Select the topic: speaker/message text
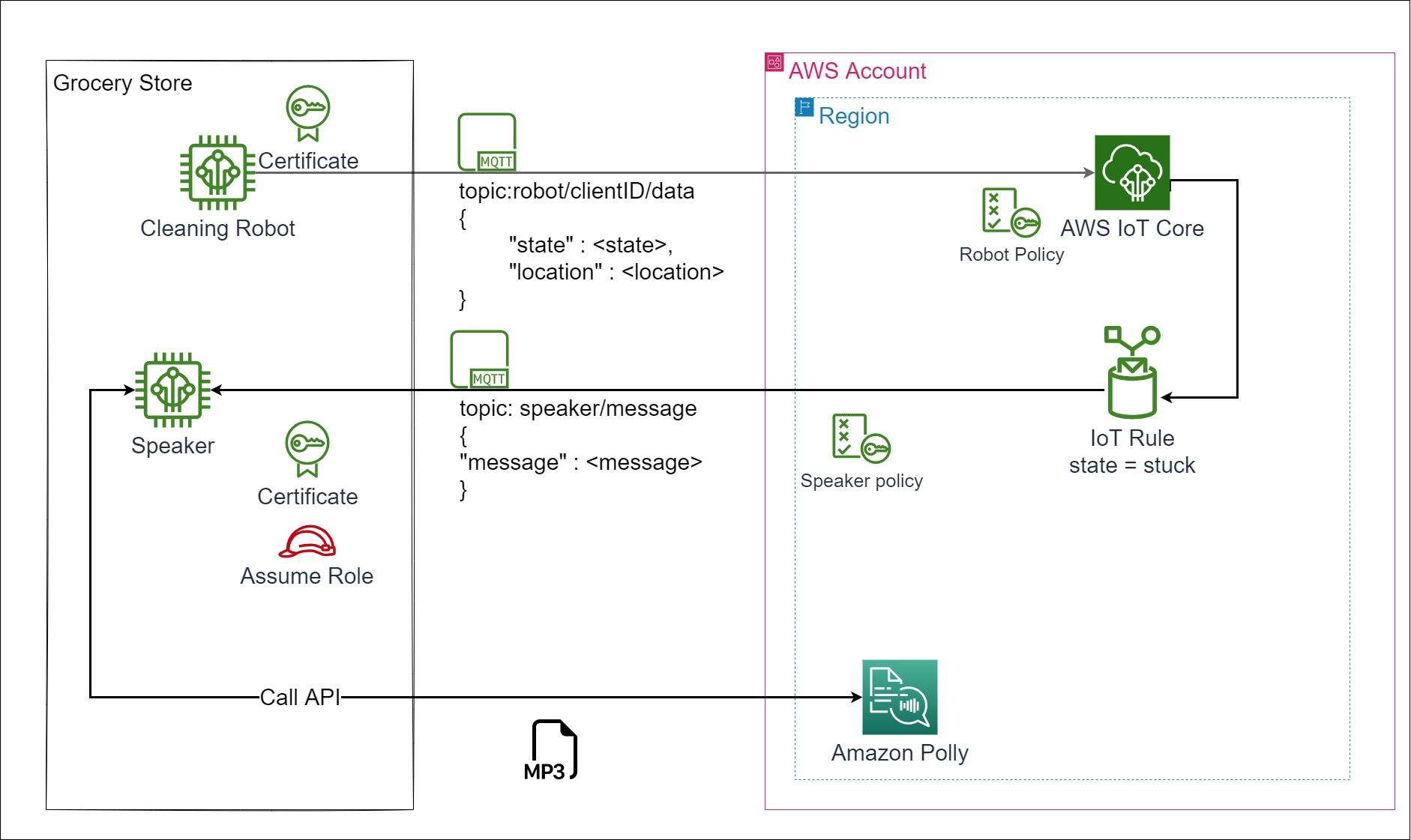1411x840 pixels. (578, 408)
